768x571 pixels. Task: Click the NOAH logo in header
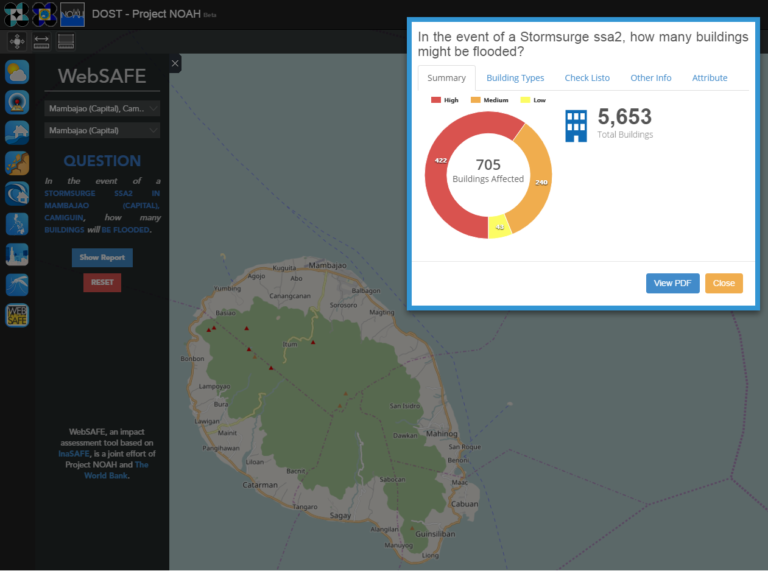pyautogui.click(x=72, y=14)
